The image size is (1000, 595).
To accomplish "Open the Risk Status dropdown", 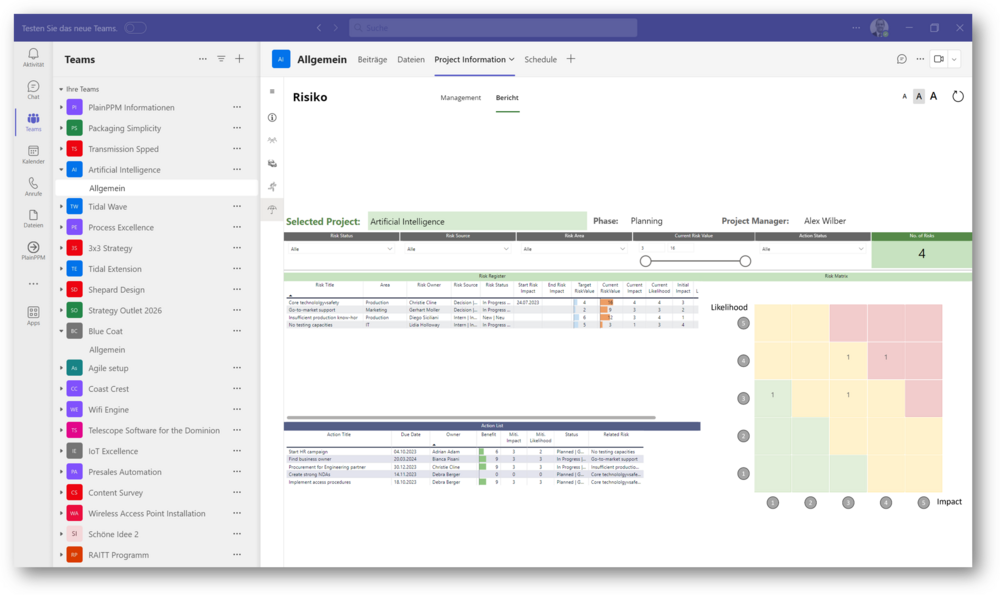I will 342,249.
